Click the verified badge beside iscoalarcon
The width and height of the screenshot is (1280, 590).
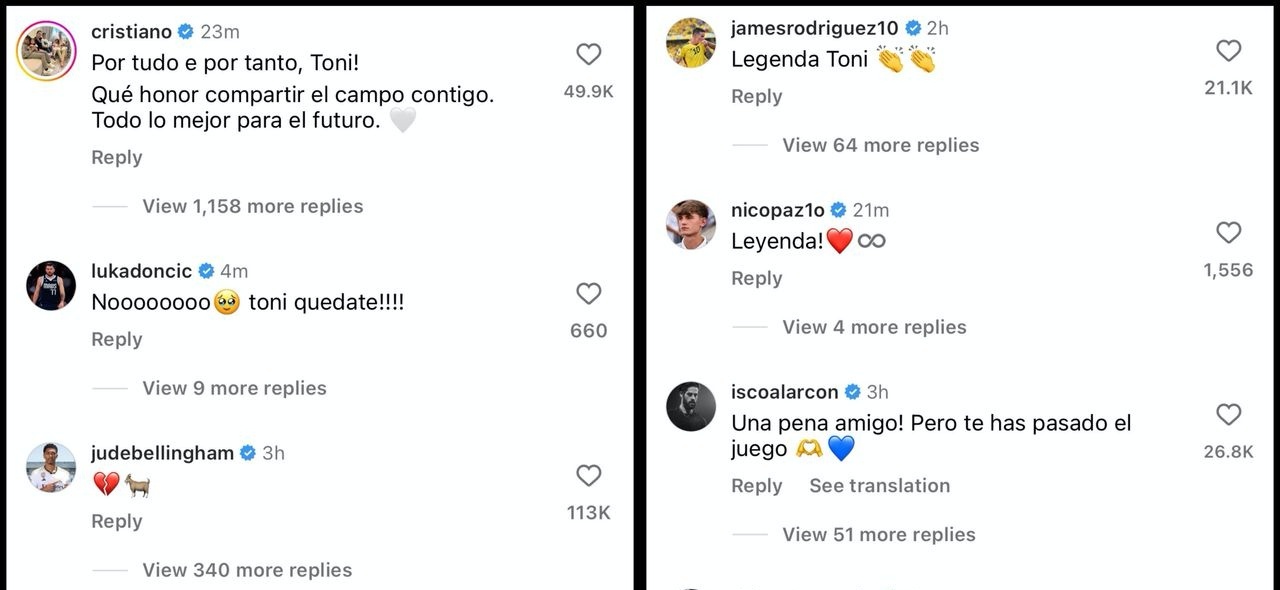851,392
